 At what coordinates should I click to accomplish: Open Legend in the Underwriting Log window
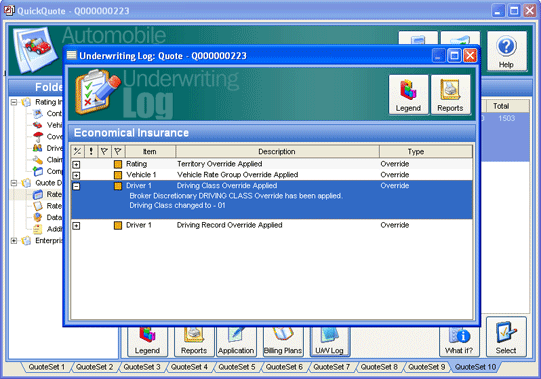pyautogui.click(x=409, y=94)
